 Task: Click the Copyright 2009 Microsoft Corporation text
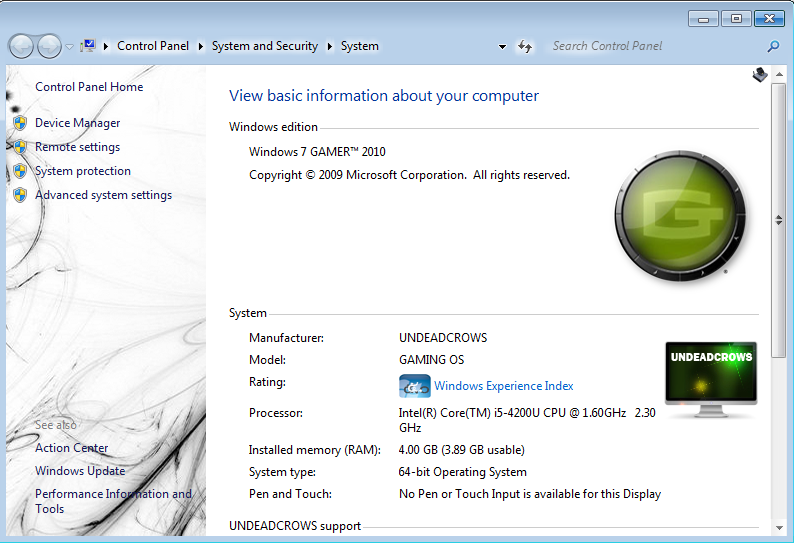409,175
